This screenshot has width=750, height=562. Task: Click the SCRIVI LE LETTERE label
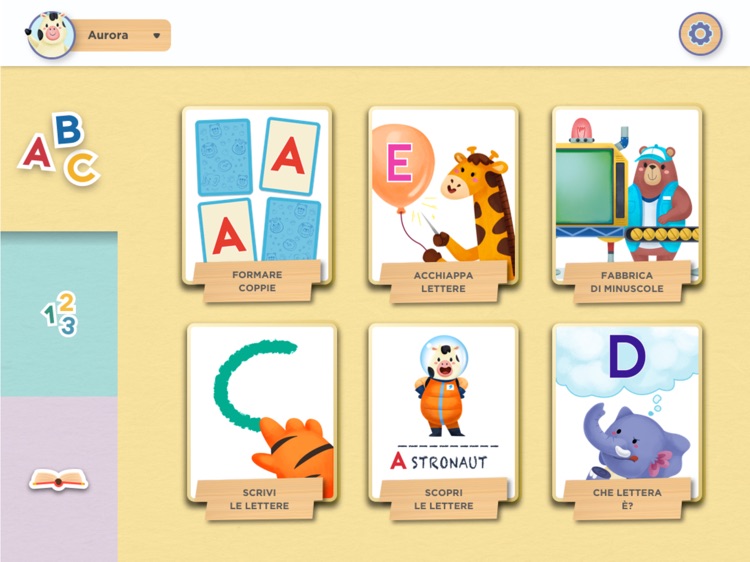(x=259, y=499)
